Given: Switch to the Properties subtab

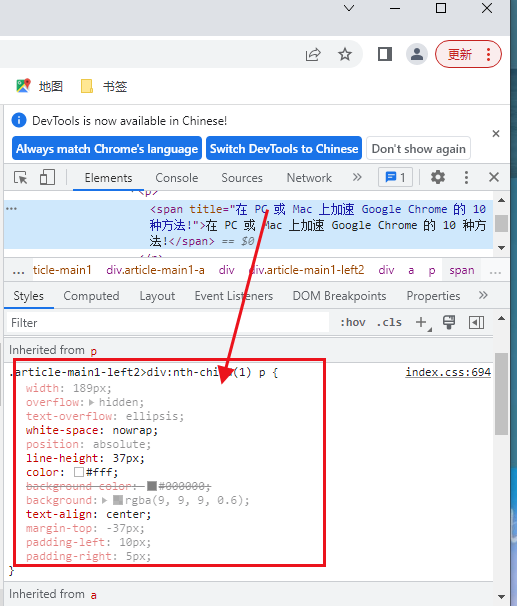Looking at the screenshot, I should point(433,296).
